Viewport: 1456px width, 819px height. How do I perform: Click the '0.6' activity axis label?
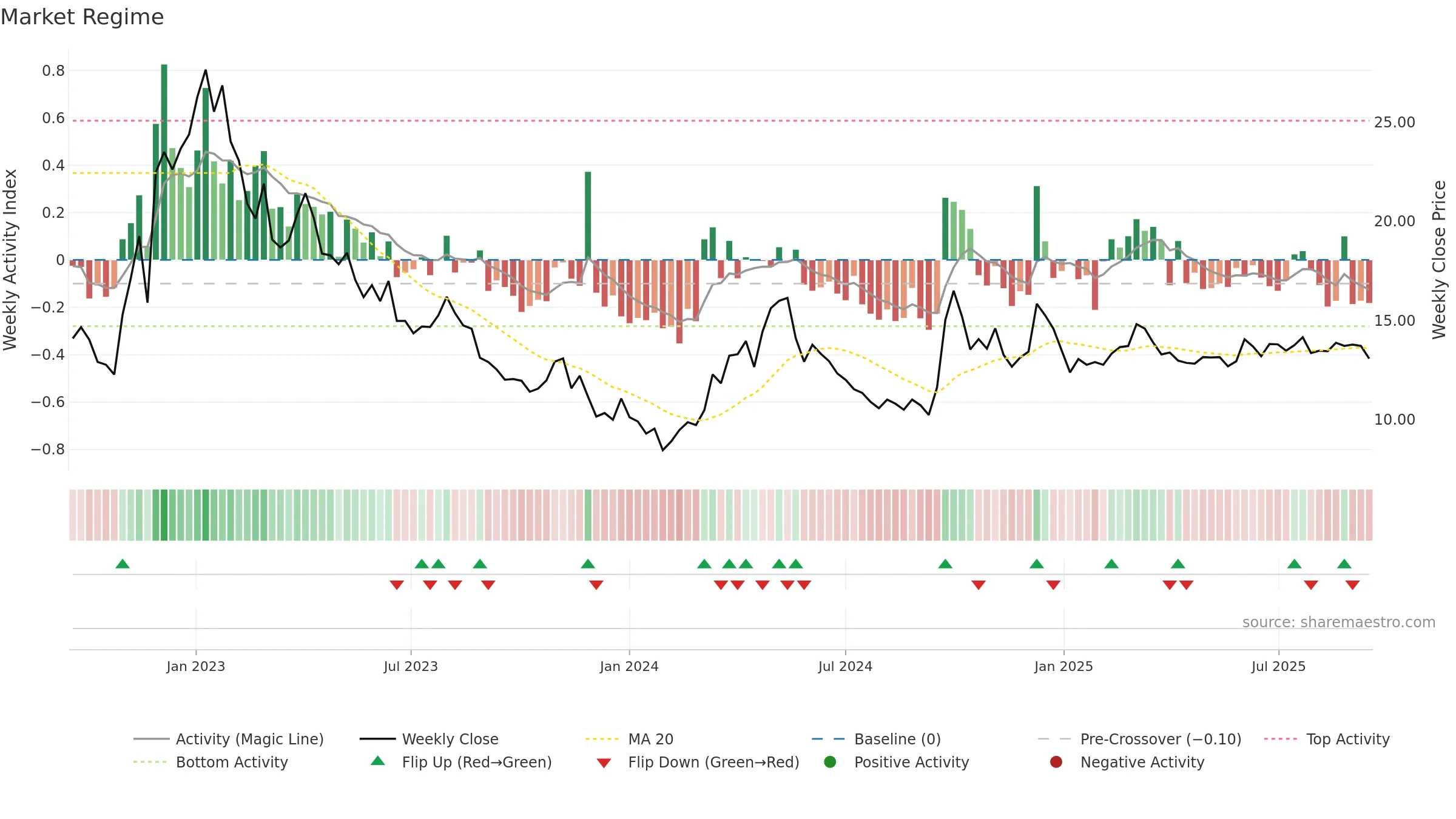pyautogui.click(x=53, y=118)
